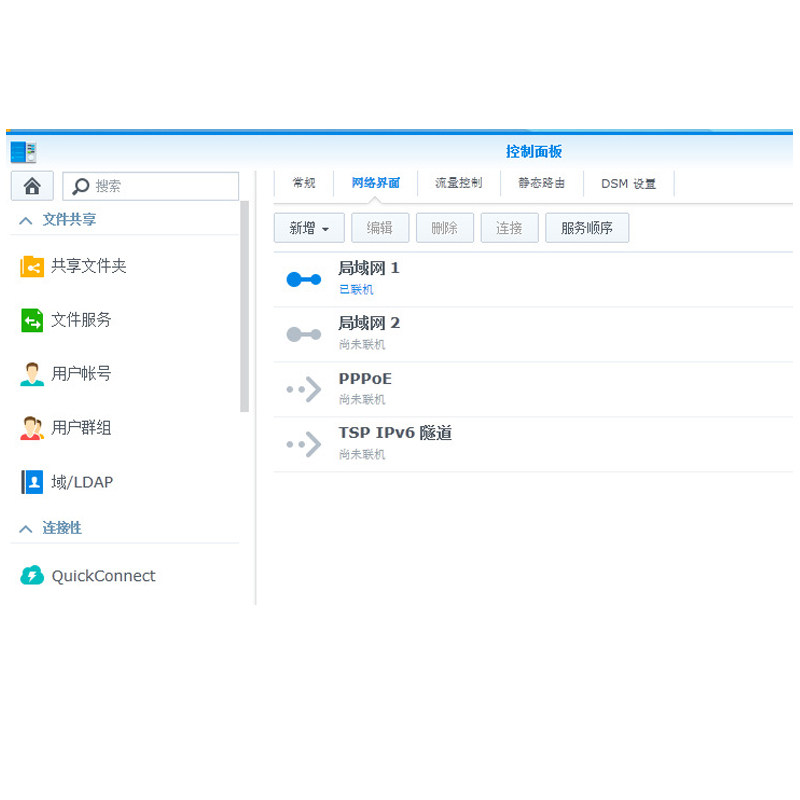The height and width of the screenshot is (800, 800).
Task: Select the 局域网 1 interface row
Action: click(533, 280)
